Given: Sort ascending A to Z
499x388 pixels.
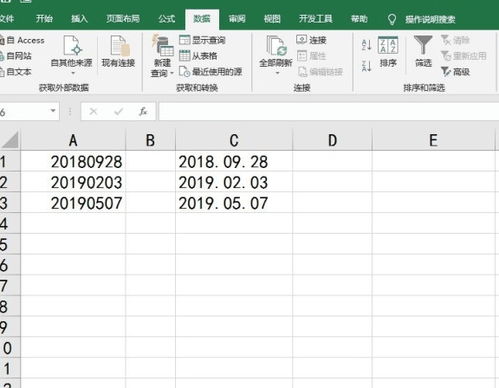Looking at the screenshot, I should tap(367, 45).
